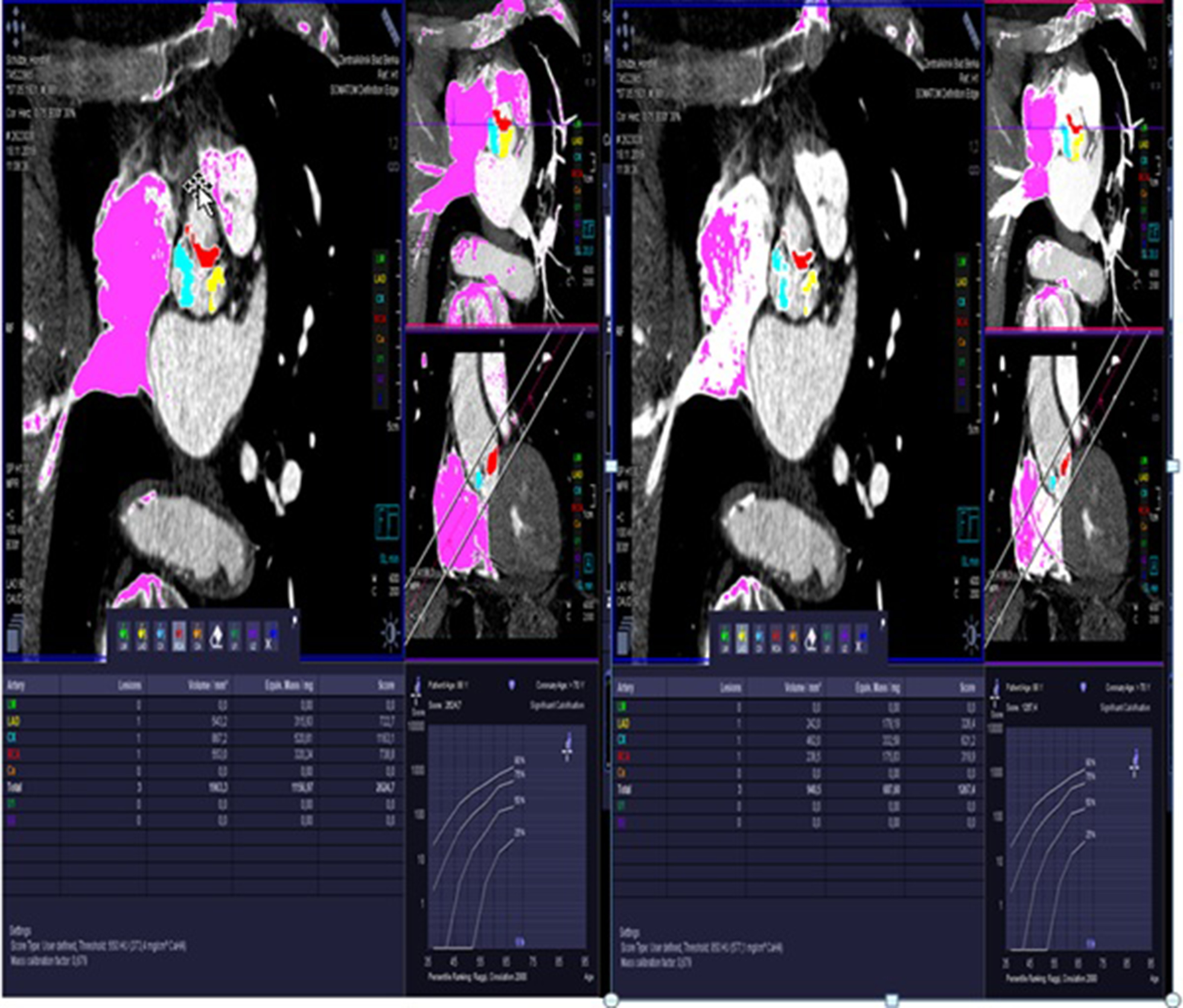The height and width of the screenshot is (1008, 1183).
Task: Select dark green U1 marker tool, right panel
Action: [828, 638]
